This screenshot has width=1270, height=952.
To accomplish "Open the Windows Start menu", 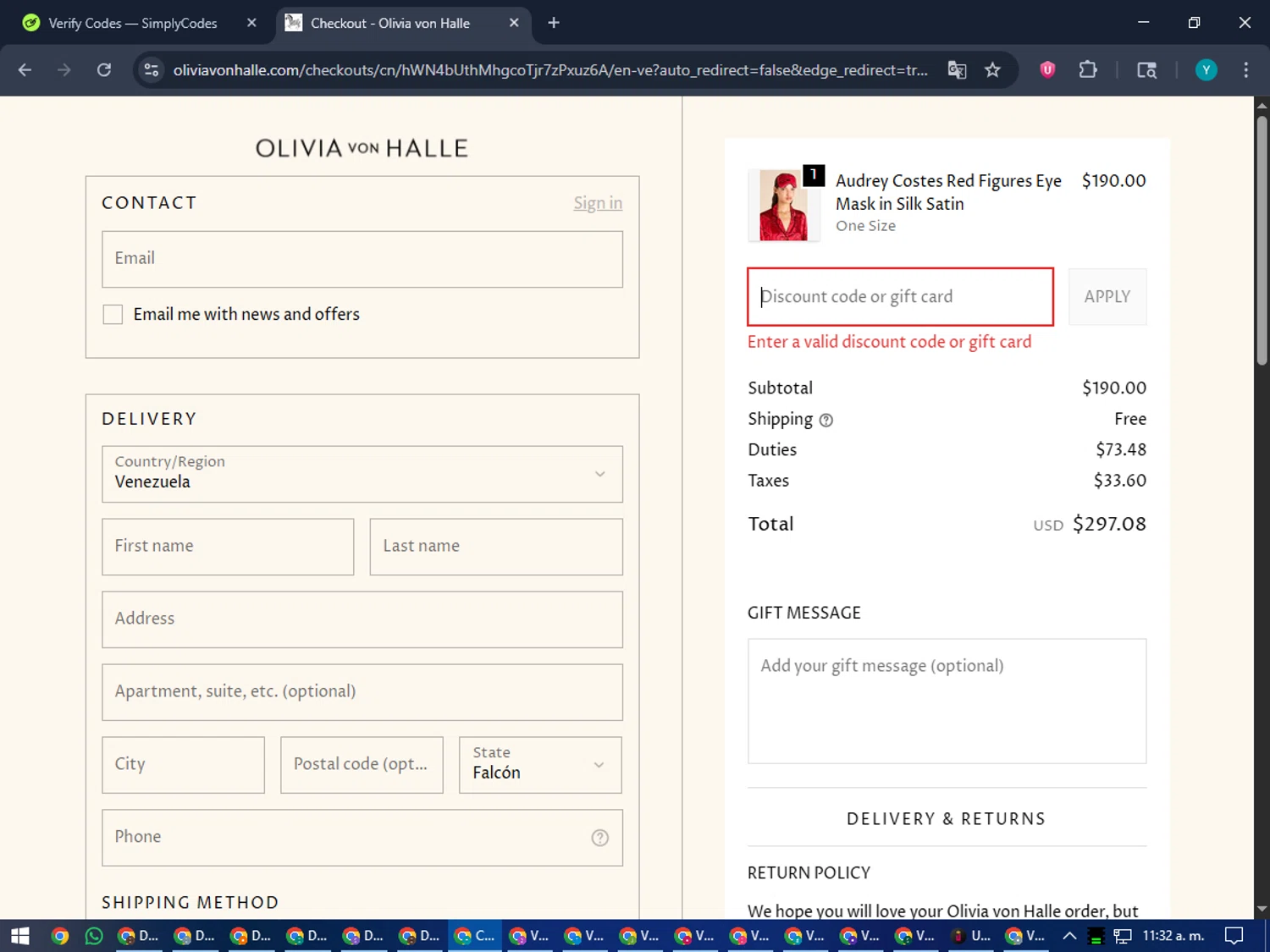I will click(x=20, y=936).
